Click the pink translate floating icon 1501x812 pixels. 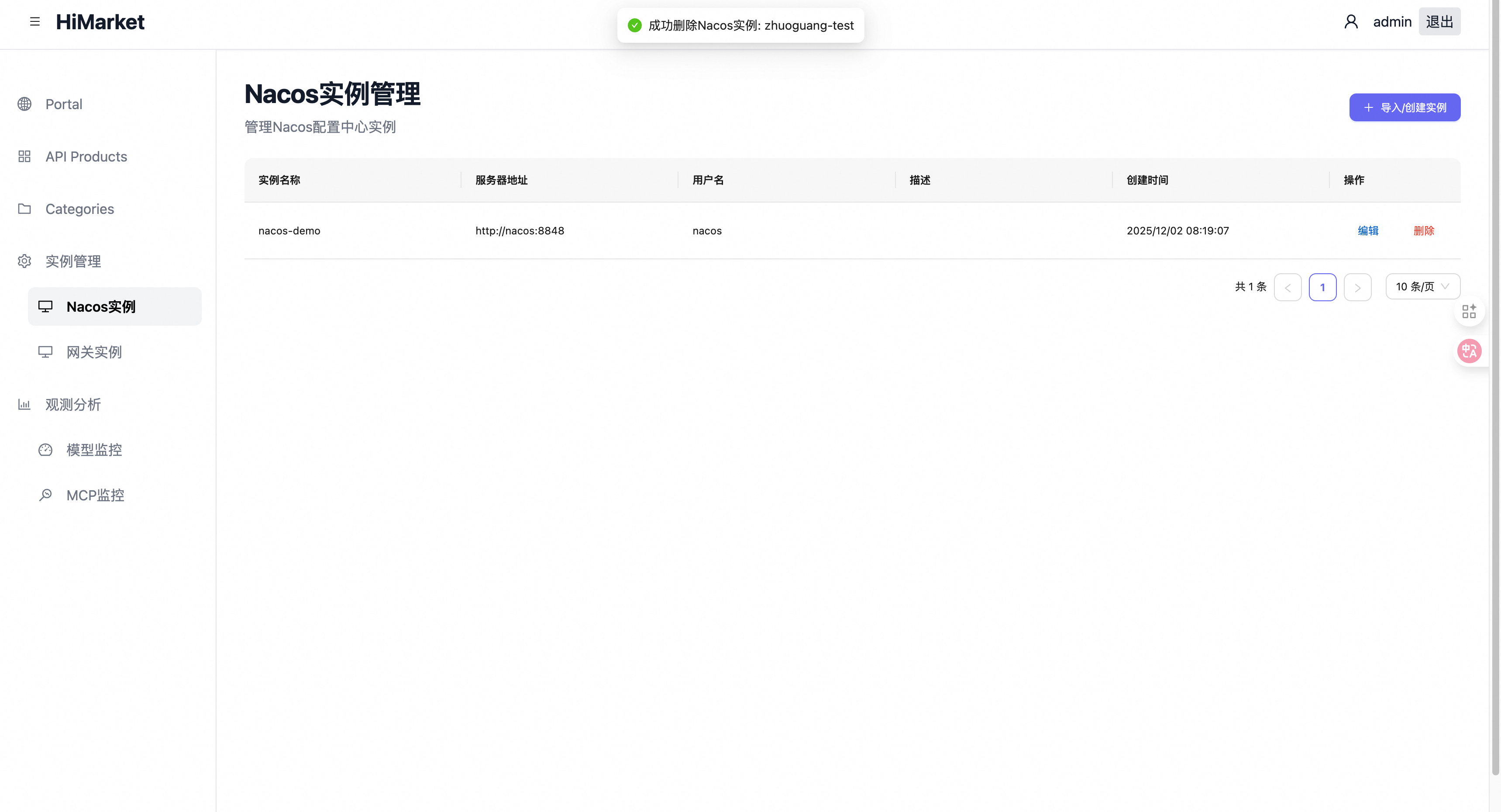[1469, 351]
